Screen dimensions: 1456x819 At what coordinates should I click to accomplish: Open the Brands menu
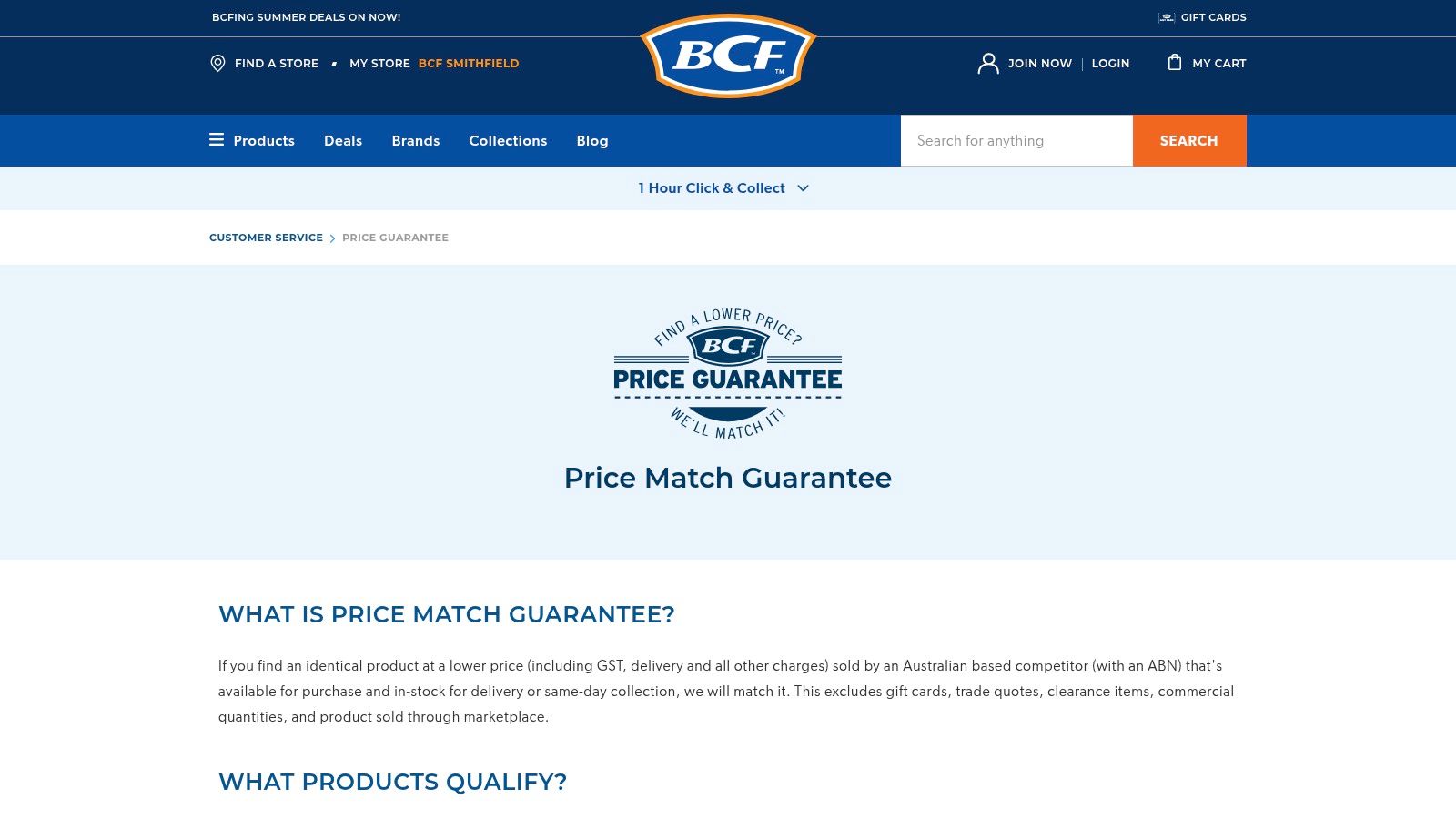click(416, 141)
